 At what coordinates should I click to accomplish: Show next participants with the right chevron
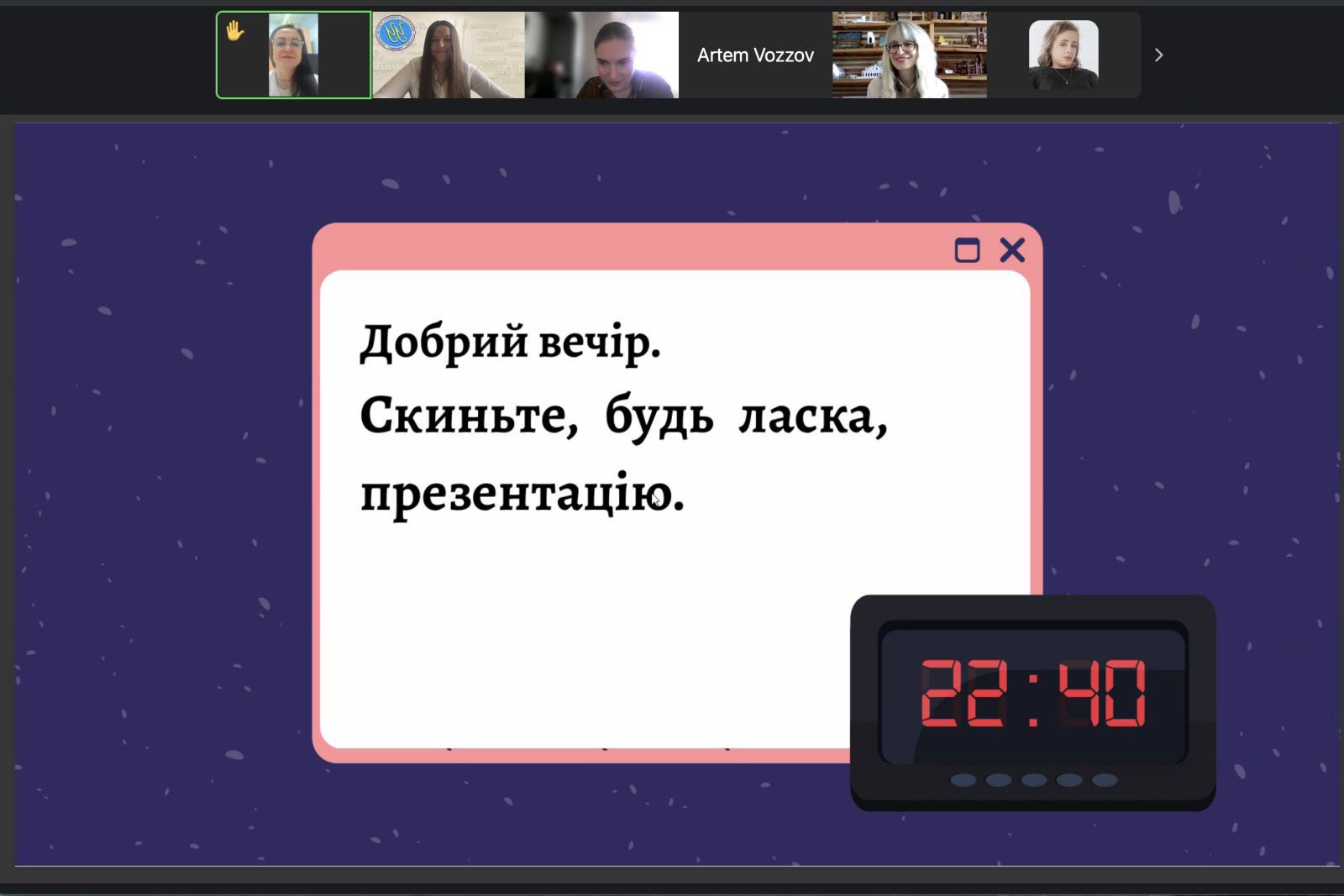coord(1158,55)
